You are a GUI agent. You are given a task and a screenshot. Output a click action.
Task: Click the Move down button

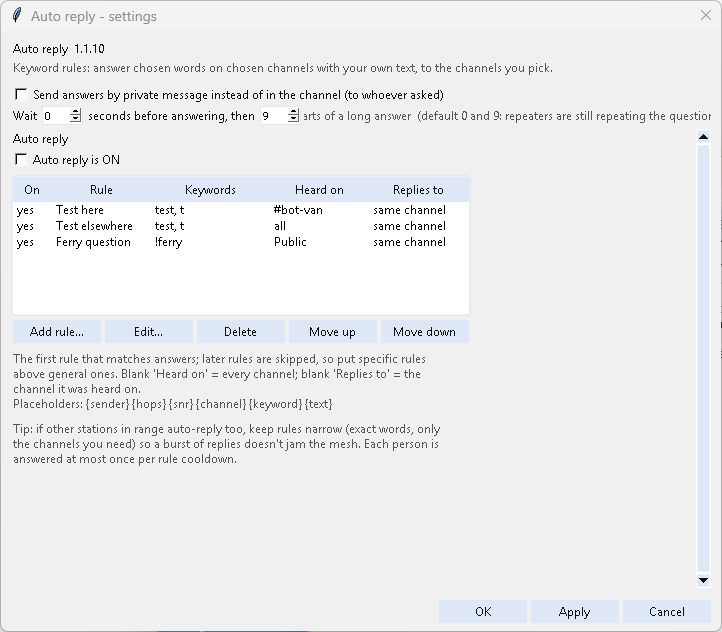pos(425,332)
